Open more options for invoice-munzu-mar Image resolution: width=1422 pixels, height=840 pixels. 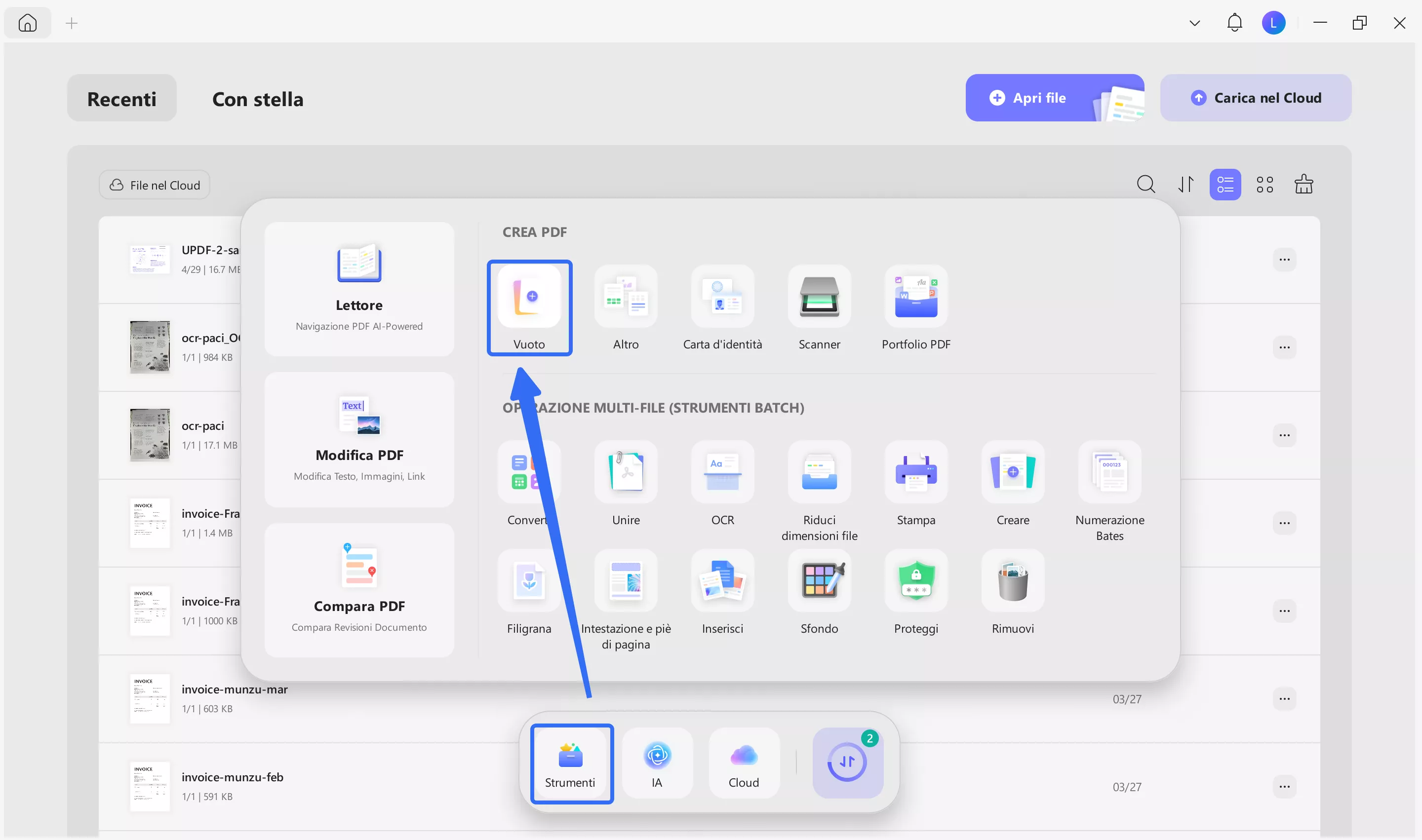1284,698
